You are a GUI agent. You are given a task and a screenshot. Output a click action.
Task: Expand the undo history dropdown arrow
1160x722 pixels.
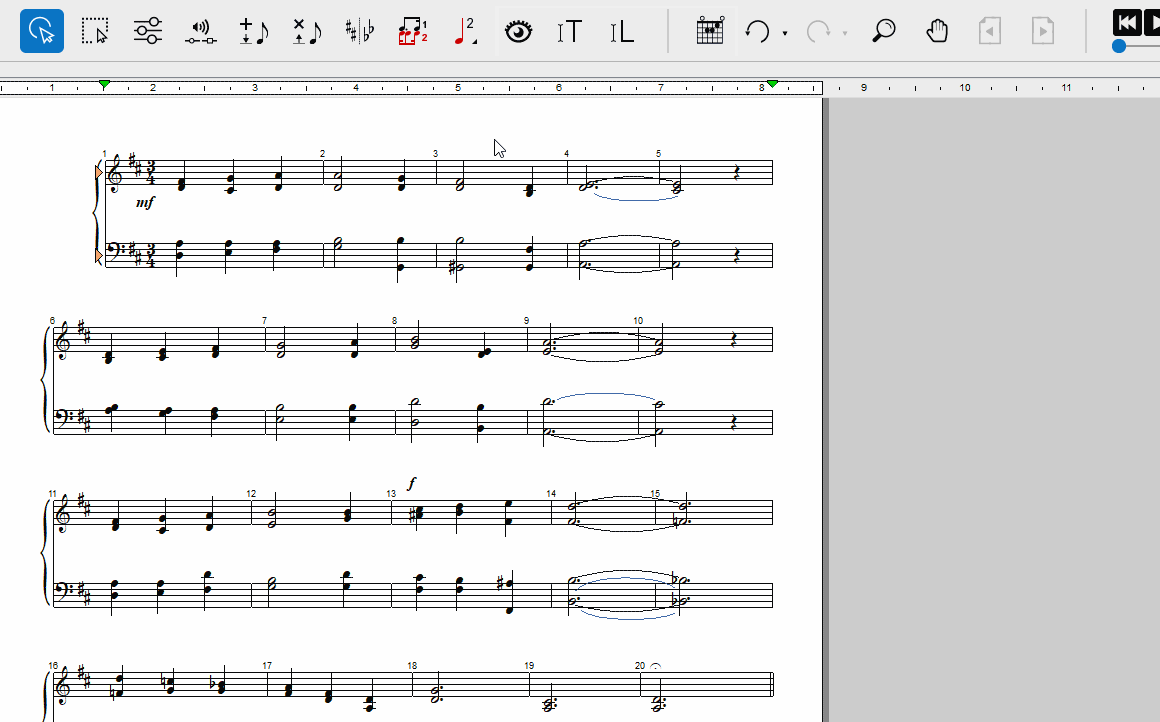[x=785, y=33]
